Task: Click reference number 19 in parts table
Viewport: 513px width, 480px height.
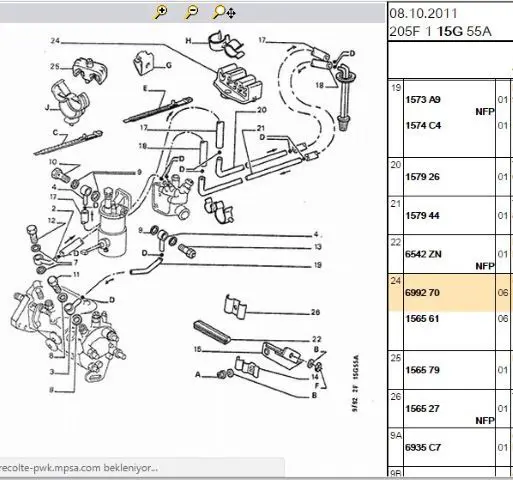Action: (x=396, y=88)
